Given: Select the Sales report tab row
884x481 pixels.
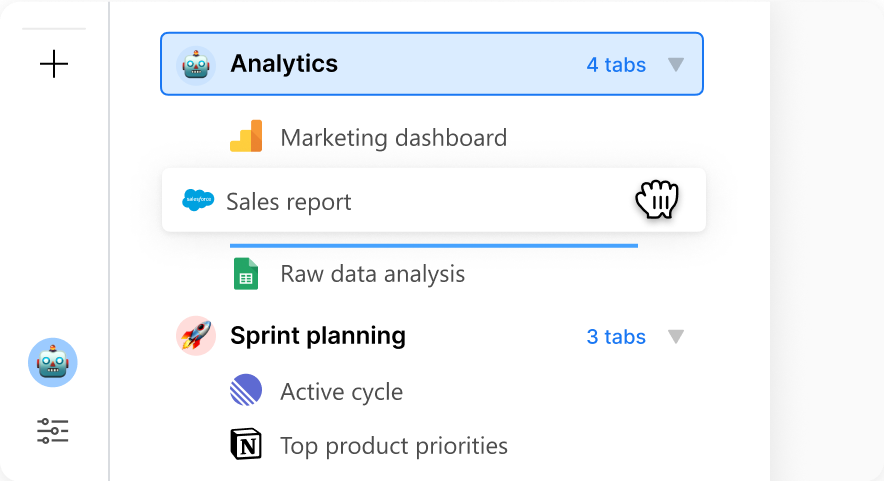Looking at the screenshot, I should click(x=434, y=200).
